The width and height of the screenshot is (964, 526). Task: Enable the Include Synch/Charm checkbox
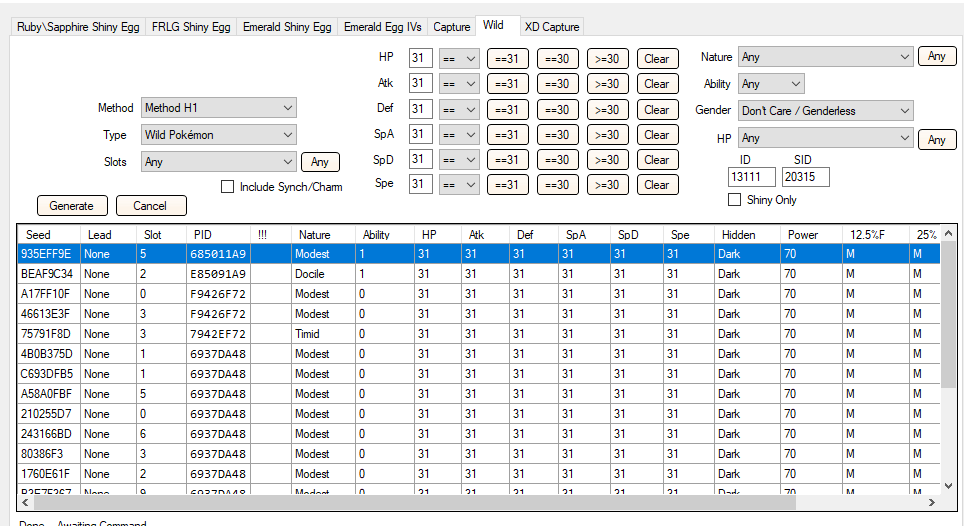227,186
